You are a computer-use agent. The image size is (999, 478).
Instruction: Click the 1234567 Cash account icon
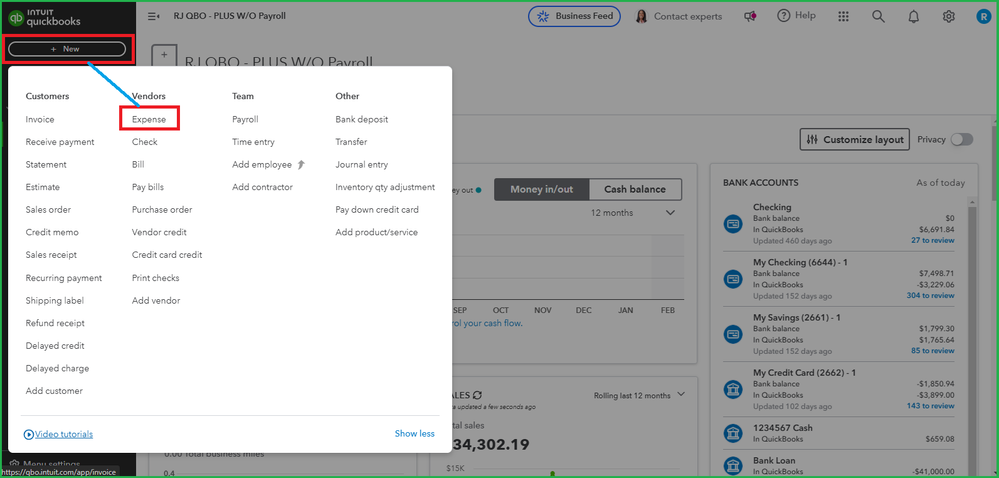tap(733, 433)
